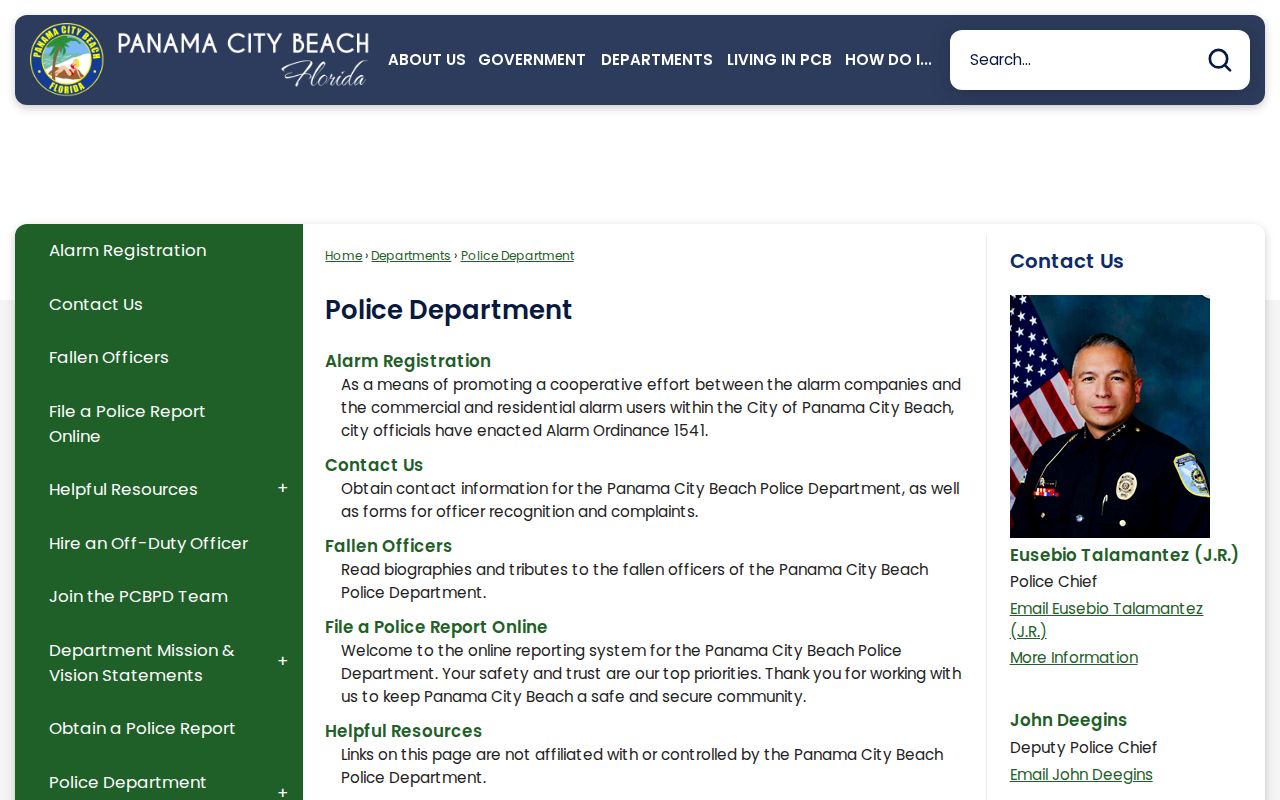Open Alarm Registration in the sidebar
Screen dimensions: 1280x800
128,251
